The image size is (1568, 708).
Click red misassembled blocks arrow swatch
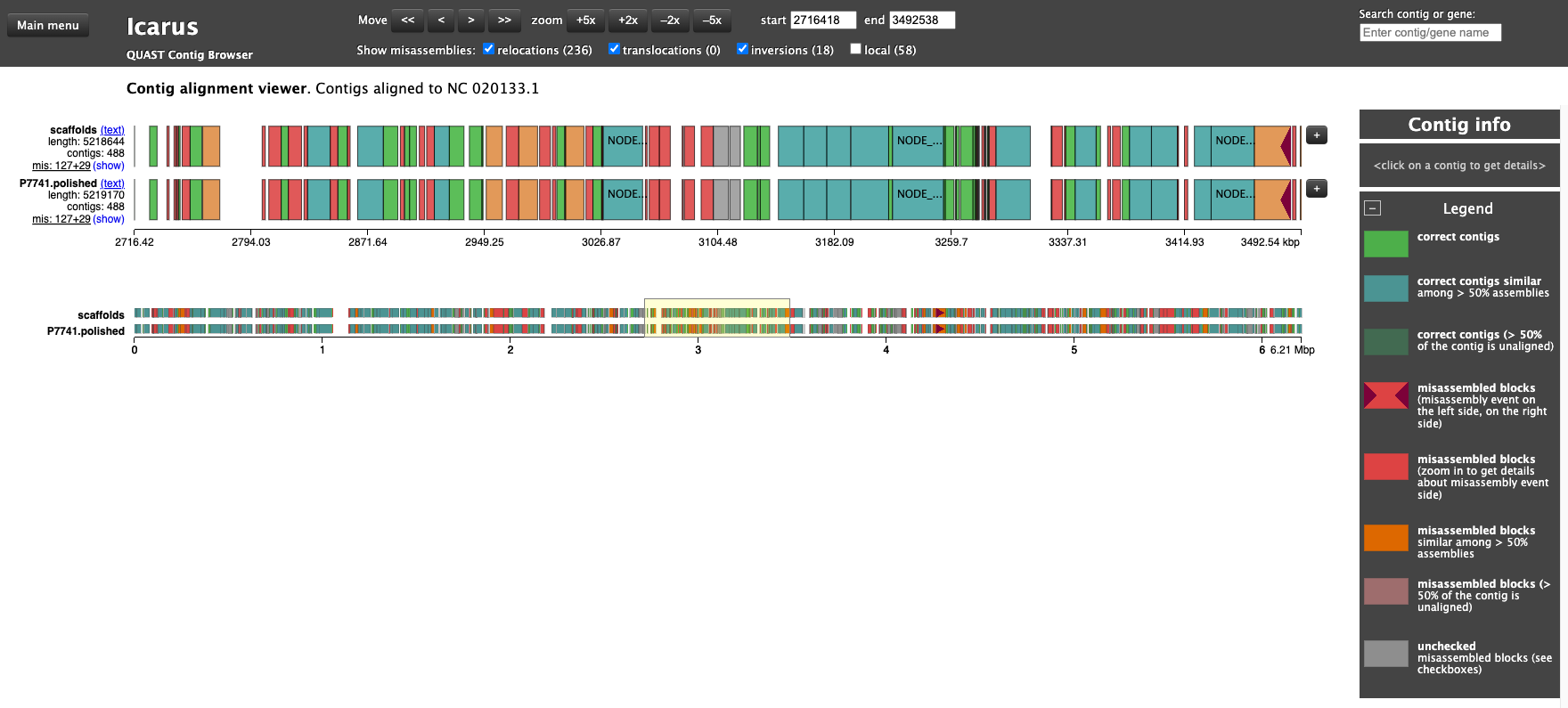tap(1386, 395)
